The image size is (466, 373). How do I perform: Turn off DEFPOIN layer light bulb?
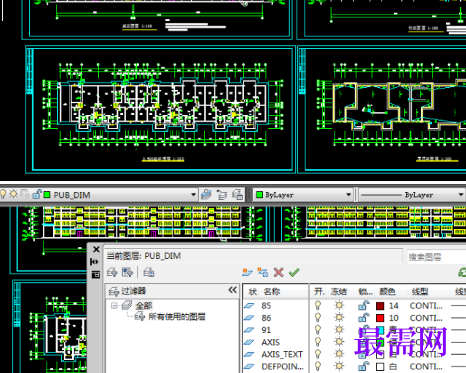tap(318, 366)
